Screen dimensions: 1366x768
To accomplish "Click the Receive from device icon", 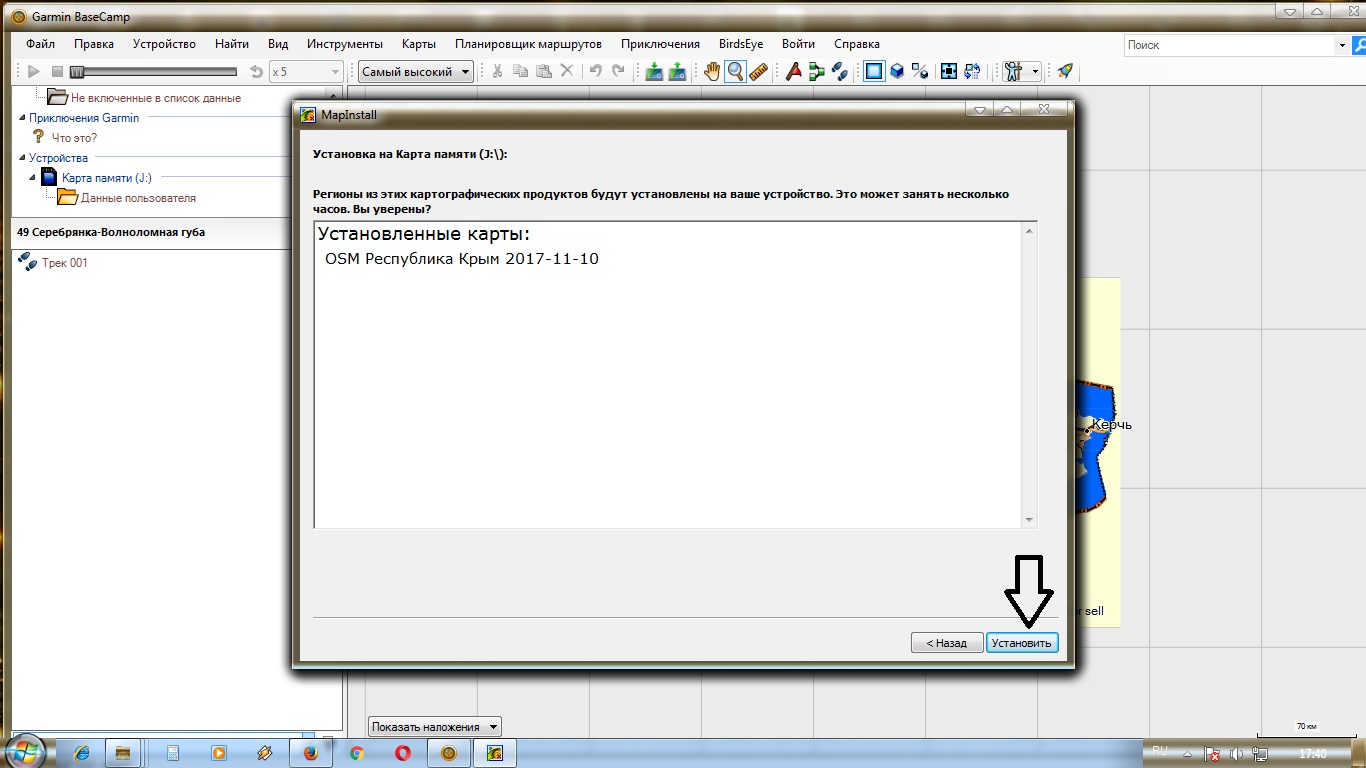I will pos(677,71).
